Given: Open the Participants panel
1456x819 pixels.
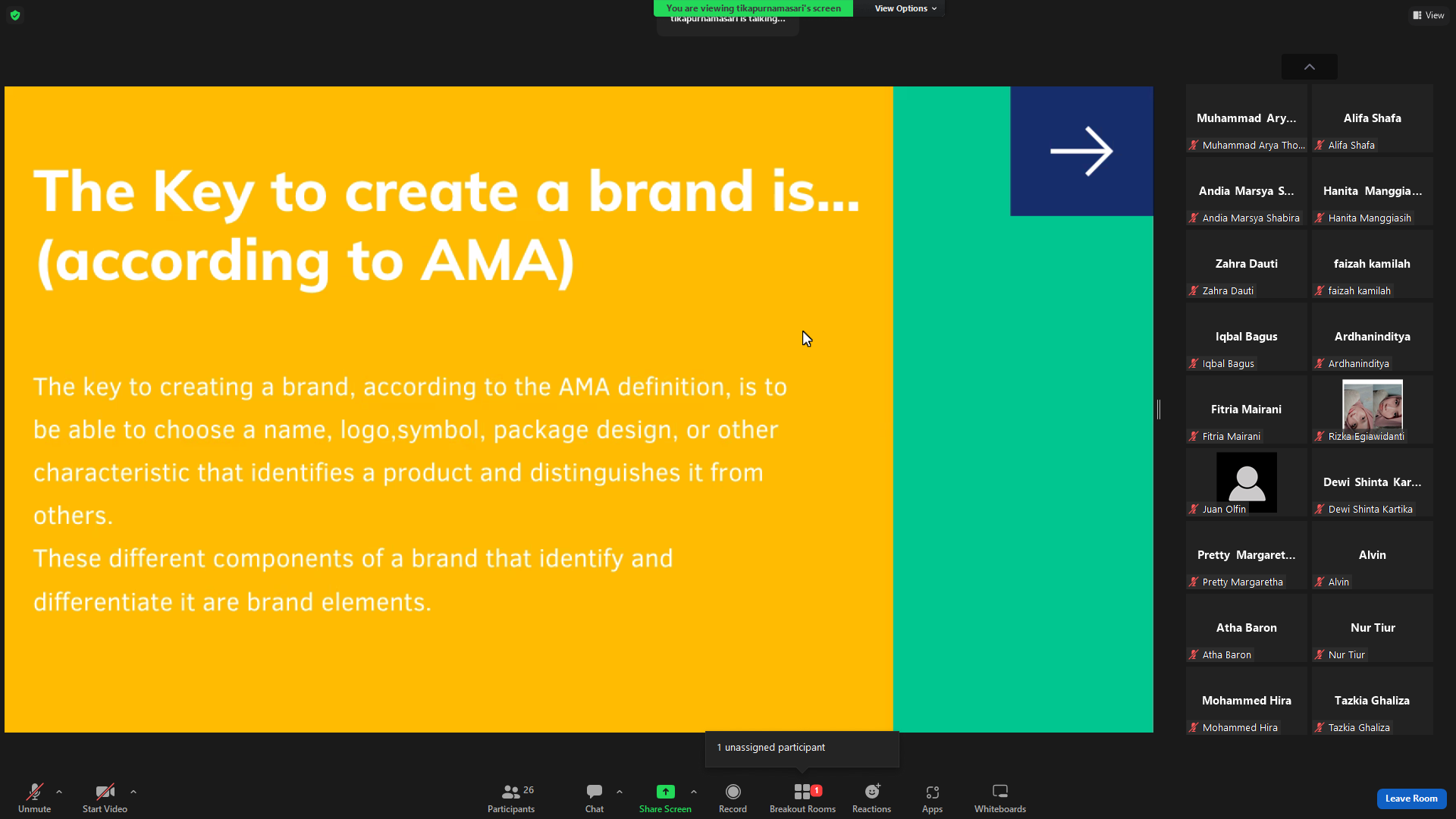Looking at the screenshot, I should click(x=511, y=799).
